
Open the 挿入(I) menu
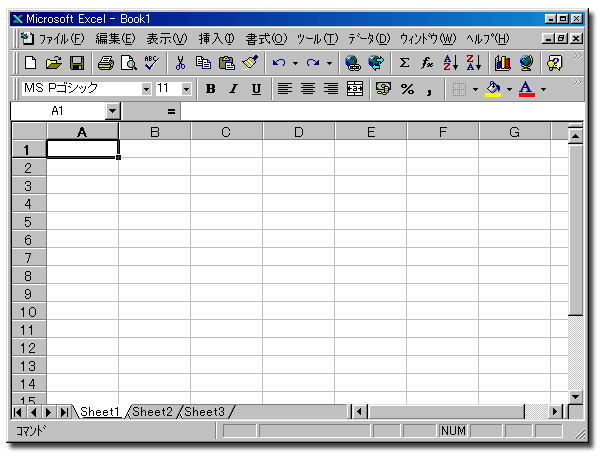coord(216,38)
